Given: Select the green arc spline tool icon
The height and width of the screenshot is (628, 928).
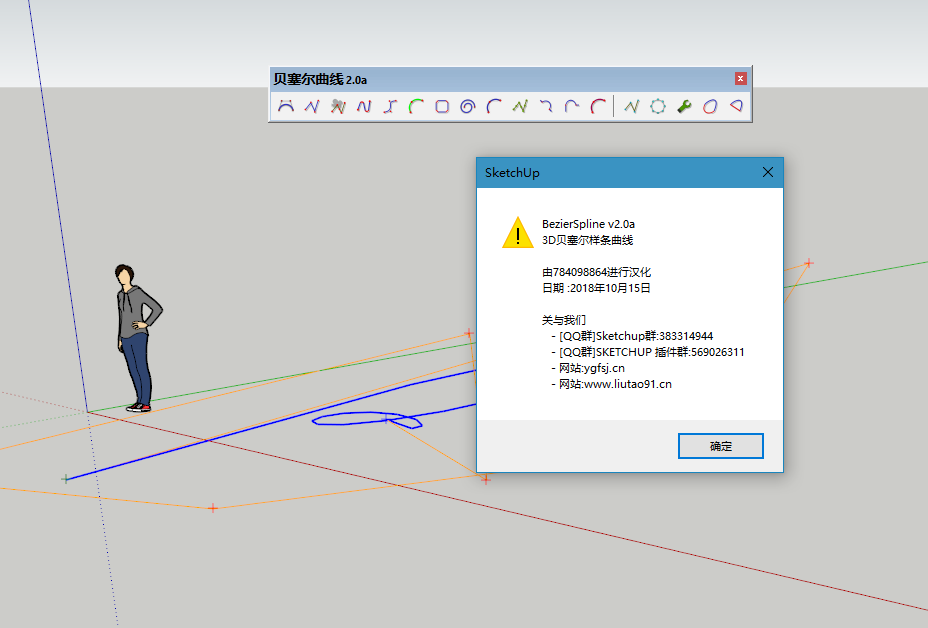Looking at the screenshot, I should coord(416,107).
